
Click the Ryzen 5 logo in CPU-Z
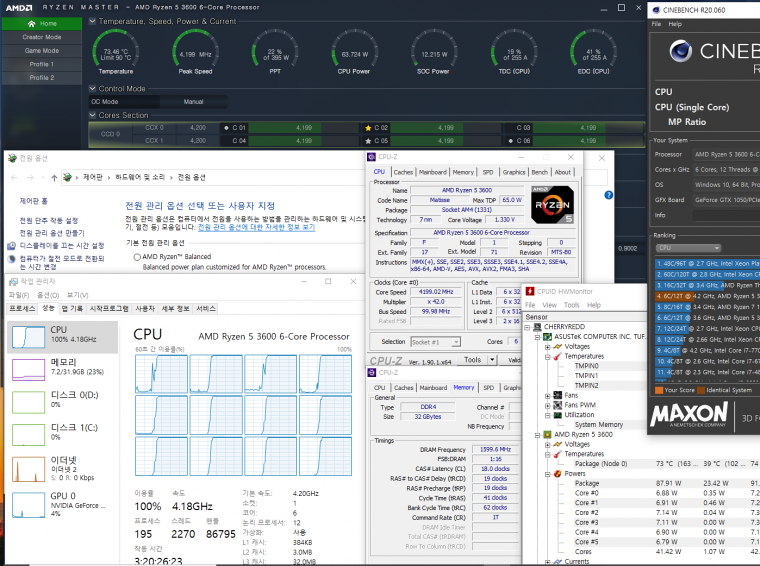click(x=553, y=204)
